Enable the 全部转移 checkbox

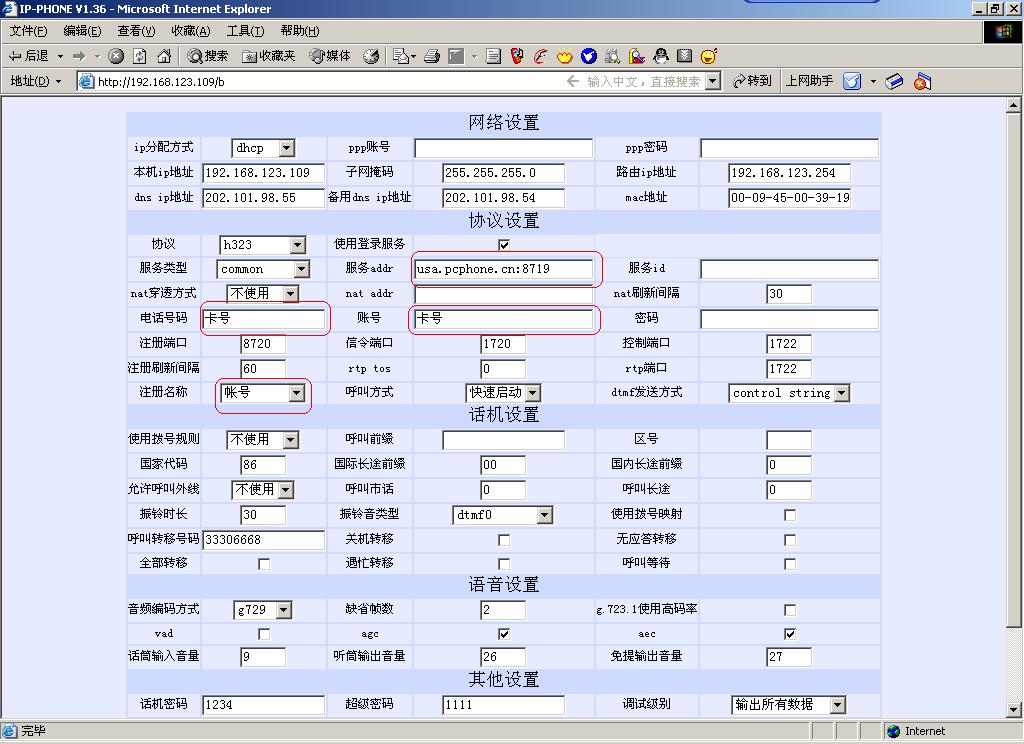264,564
